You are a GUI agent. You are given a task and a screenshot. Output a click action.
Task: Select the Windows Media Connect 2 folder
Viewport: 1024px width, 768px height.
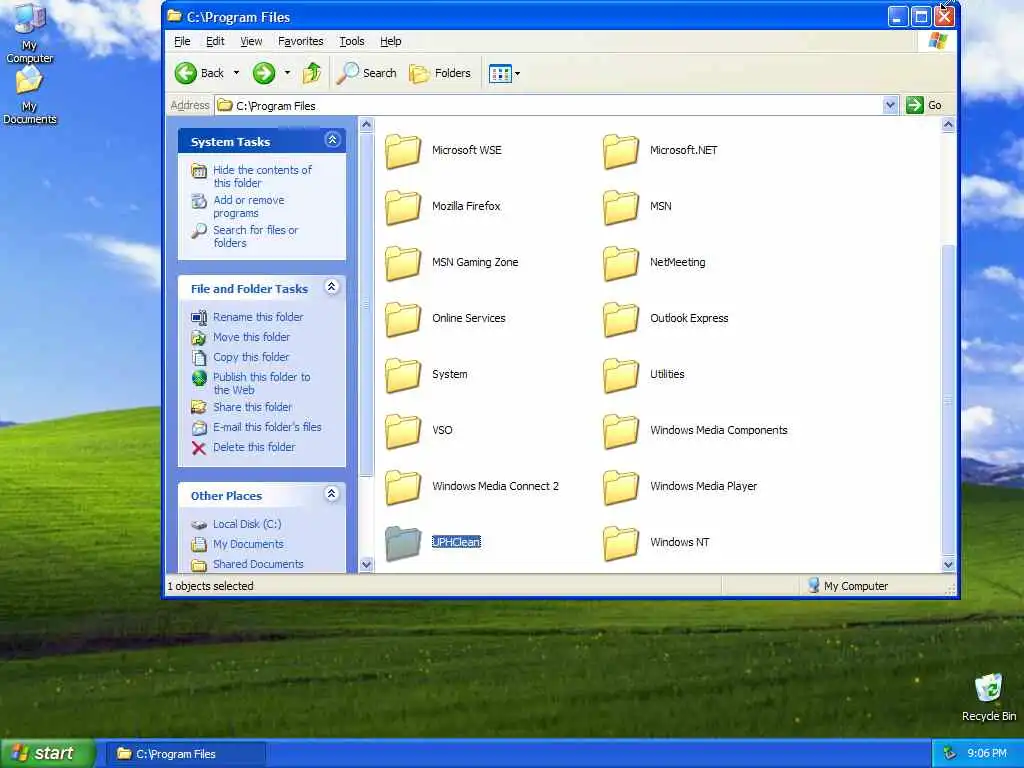(402, 488)
